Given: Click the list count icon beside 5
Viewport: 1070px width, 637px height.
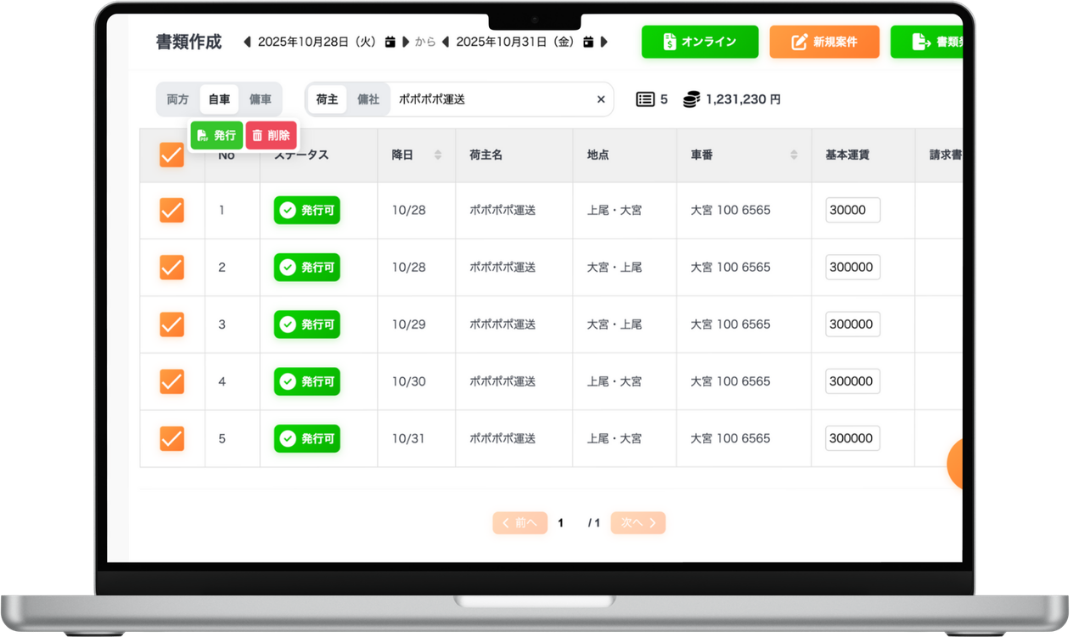Looking at the screenshot, I should pos(646,99).
